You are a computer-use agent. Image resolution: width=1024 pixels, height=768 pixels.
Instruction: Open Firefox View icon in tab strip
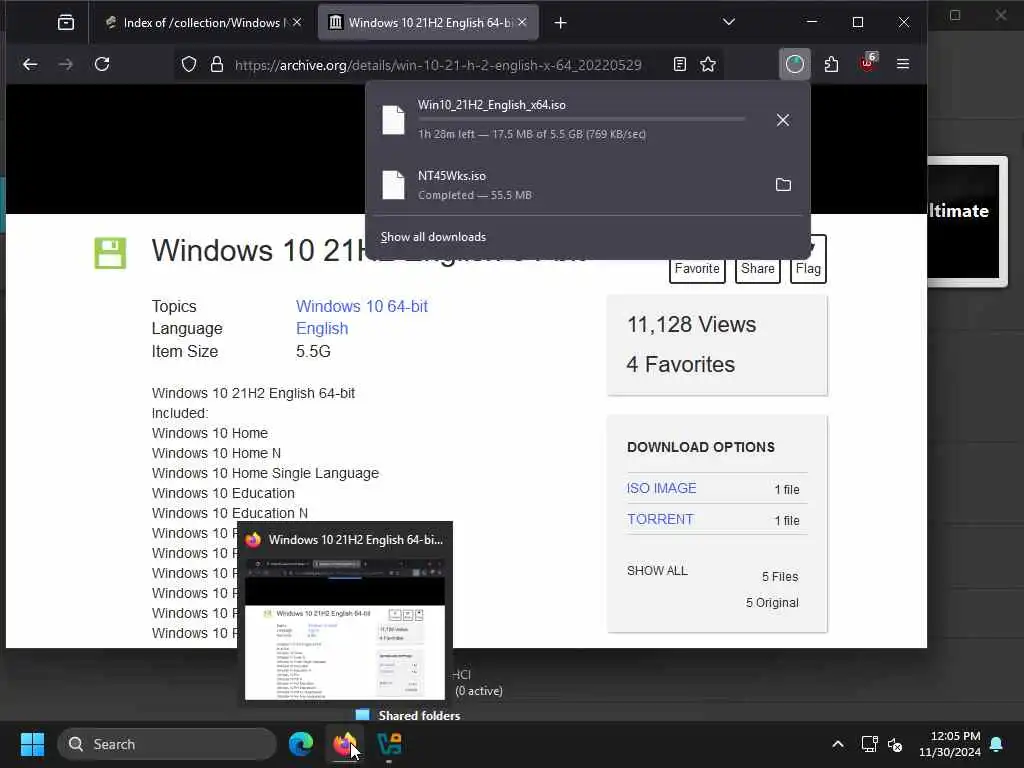[66, 23]
